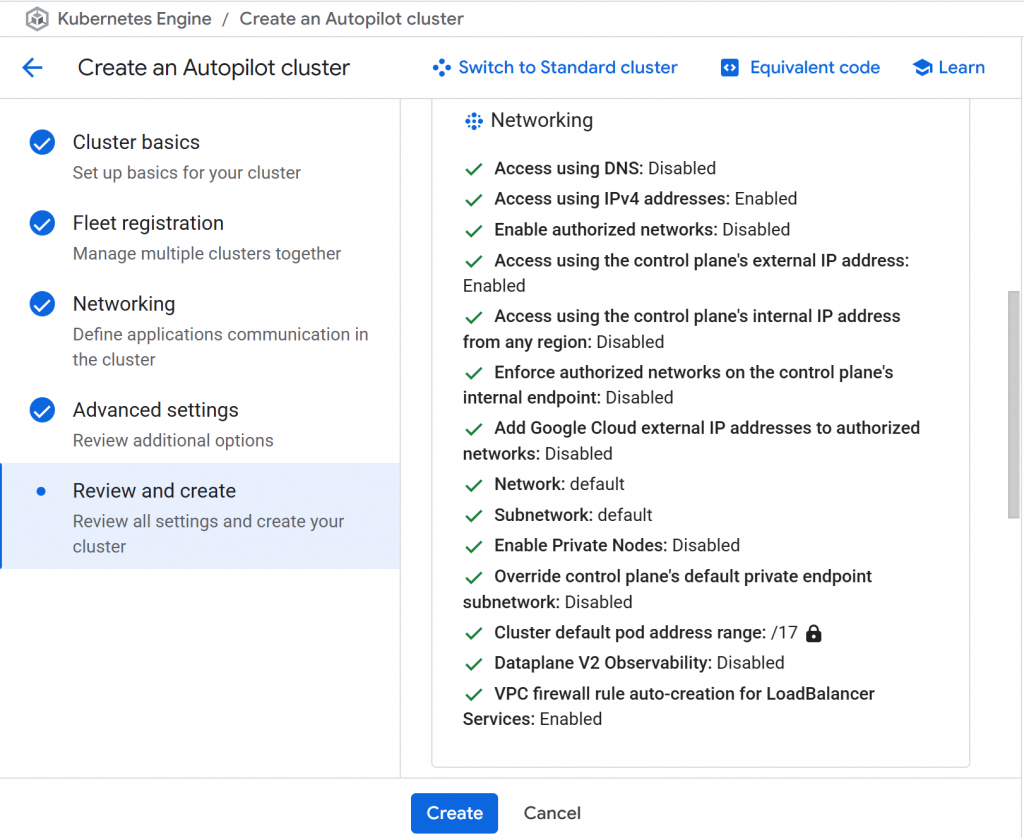Click the lock icon beside pod address range

814,633
